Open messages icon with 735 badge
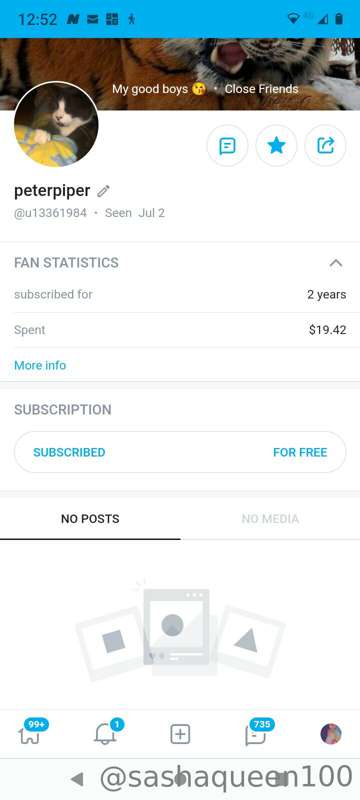 256,734
